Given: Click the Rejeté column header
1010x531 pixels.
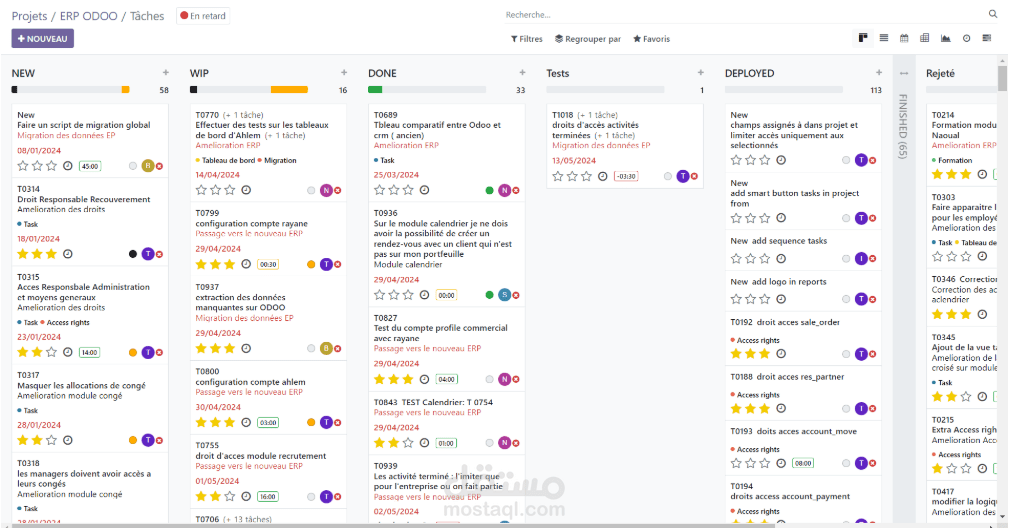Looking at the screenshot, I should (x=940, y=73).
